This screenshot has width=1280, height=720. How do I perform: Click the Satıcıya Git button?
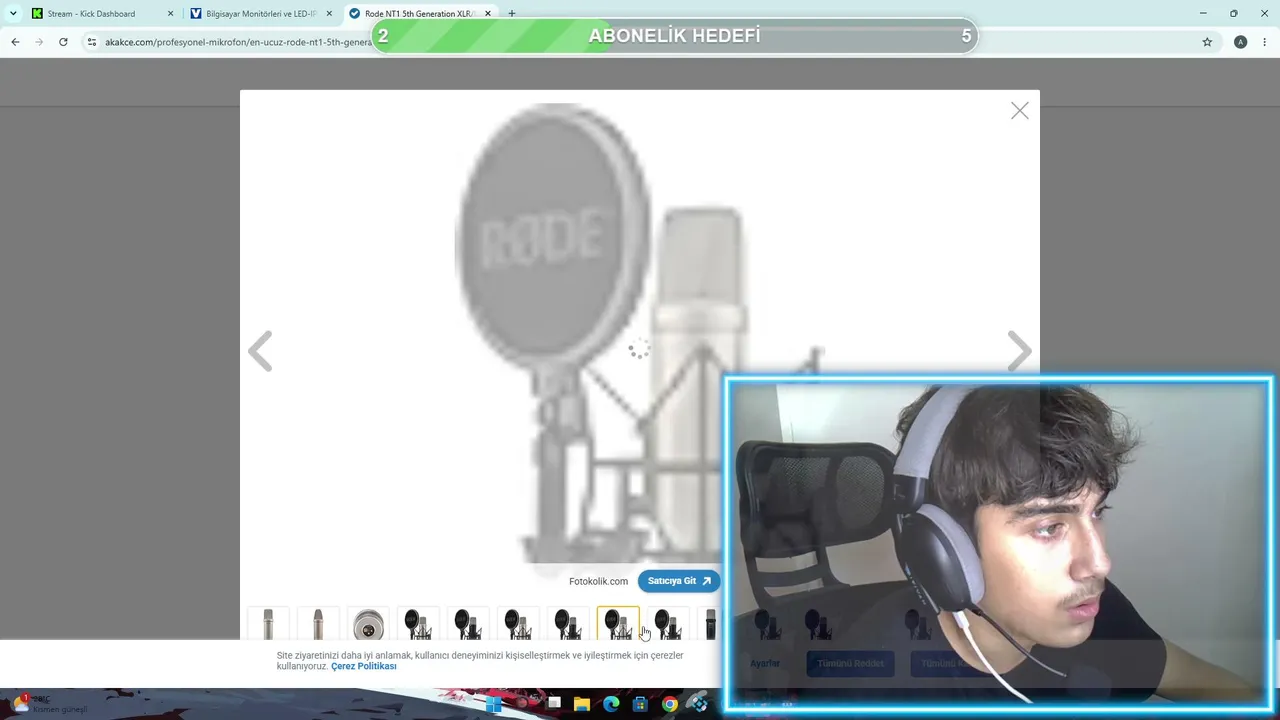pos(679,581)
